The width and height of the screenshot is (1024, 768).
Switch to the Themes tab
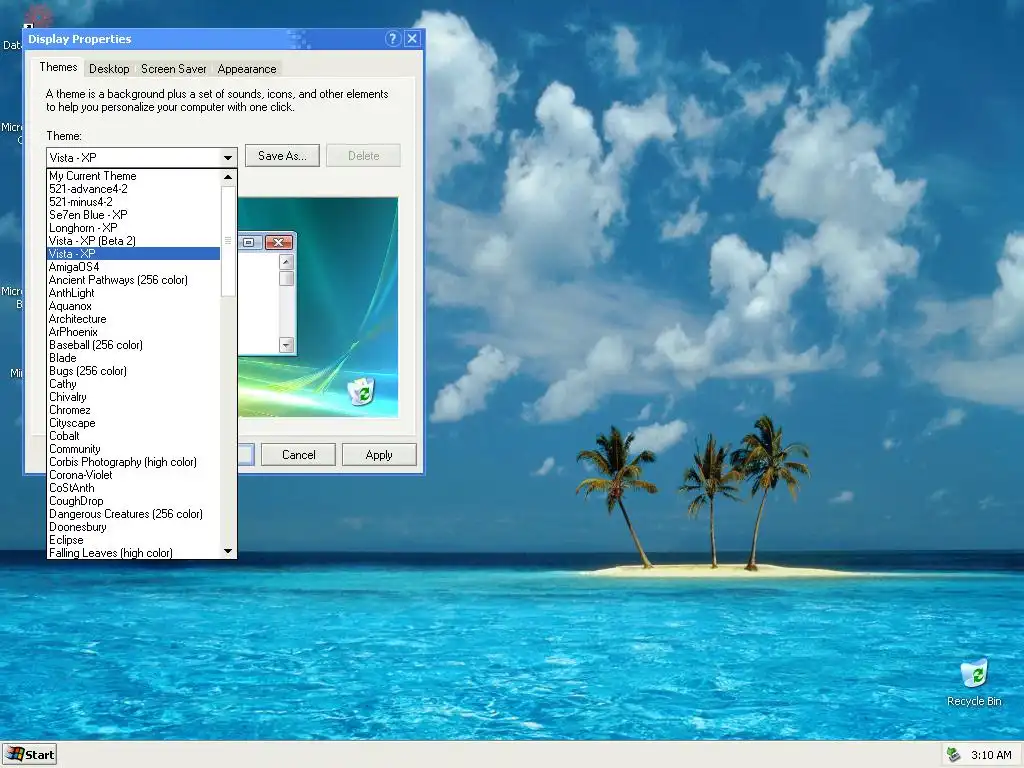click(58, 67)
